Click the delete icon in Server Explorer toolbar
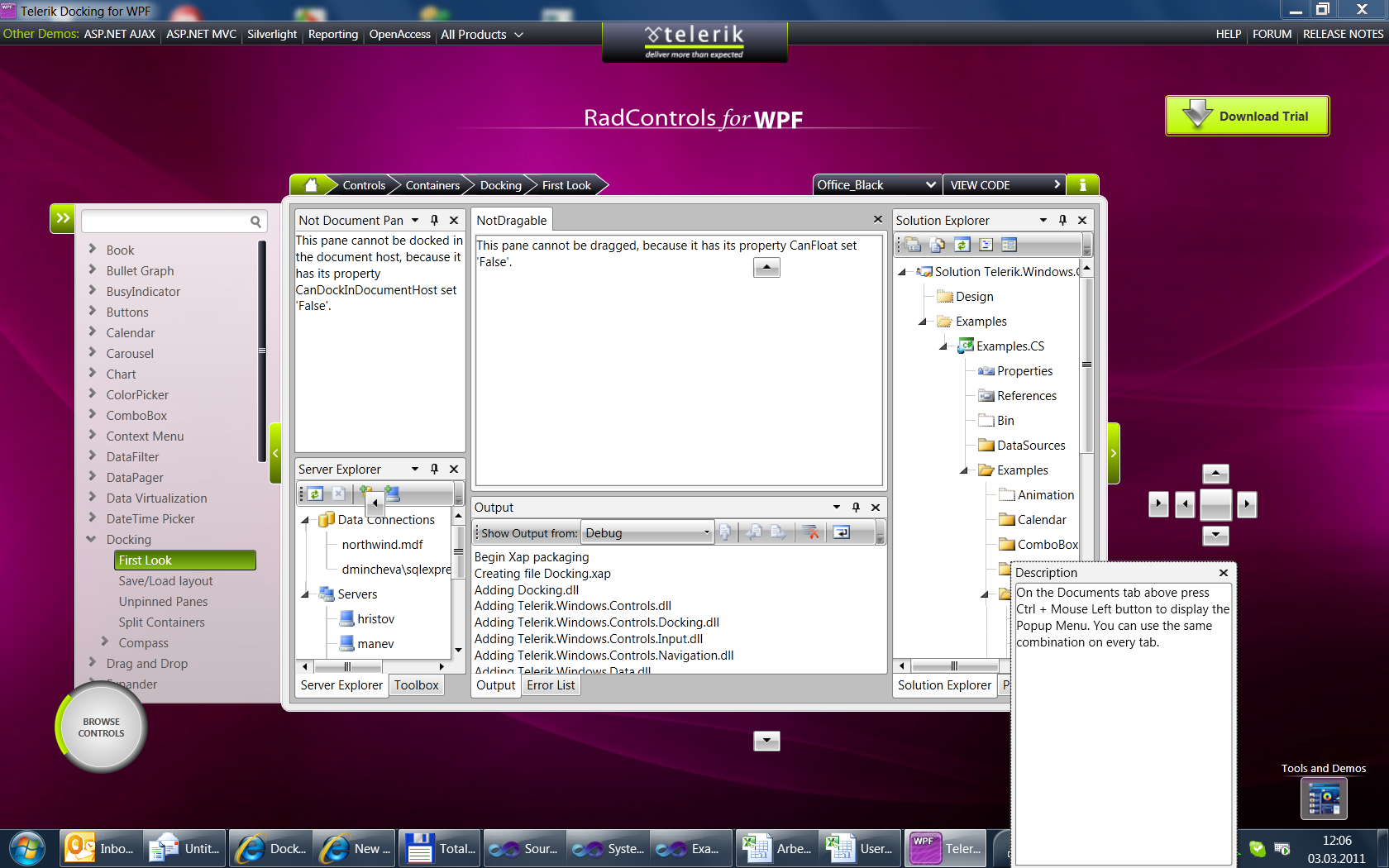1389x868 pixels. pyautogui.click(x=338, y=494)
